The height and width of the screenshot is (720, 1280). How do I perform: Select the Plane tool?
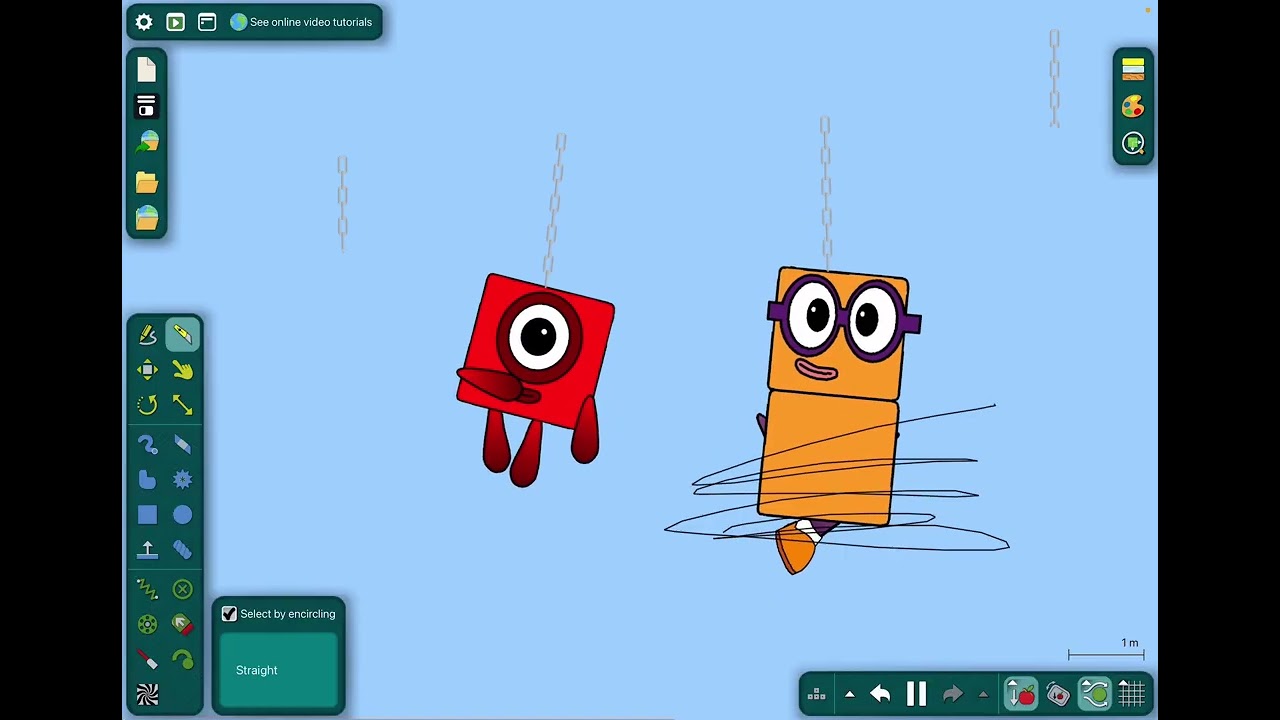click(147, 550)
